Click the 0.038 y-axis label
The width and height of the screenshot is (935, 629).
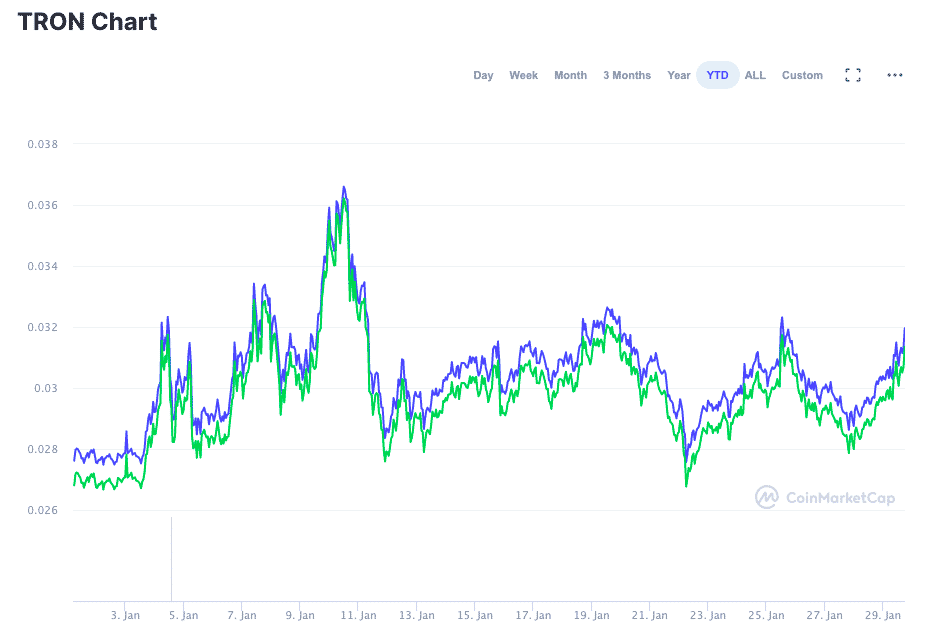(x=43, y=144)
